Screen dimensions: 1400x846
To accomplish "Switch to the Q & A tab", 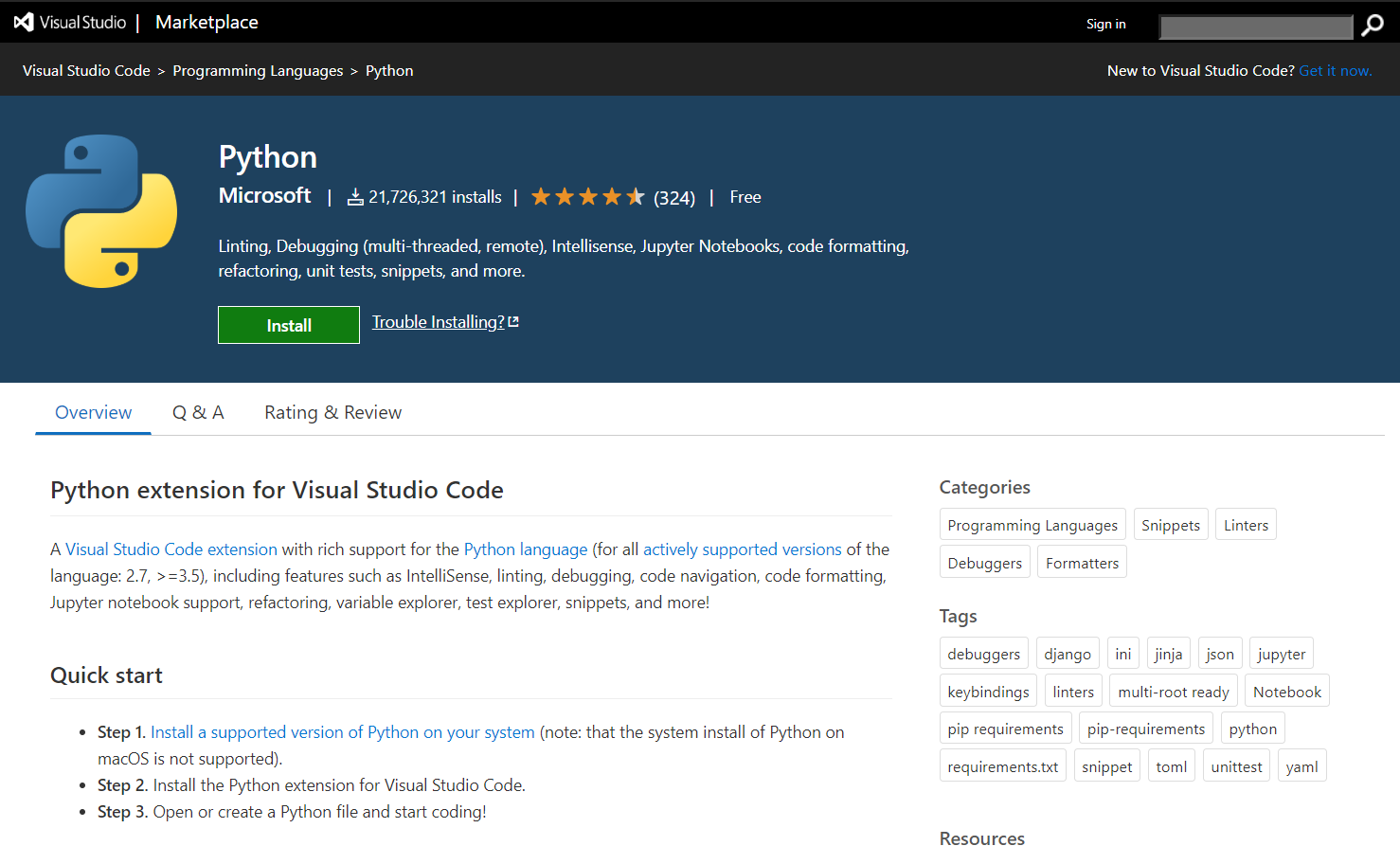I will coord(198,412).
